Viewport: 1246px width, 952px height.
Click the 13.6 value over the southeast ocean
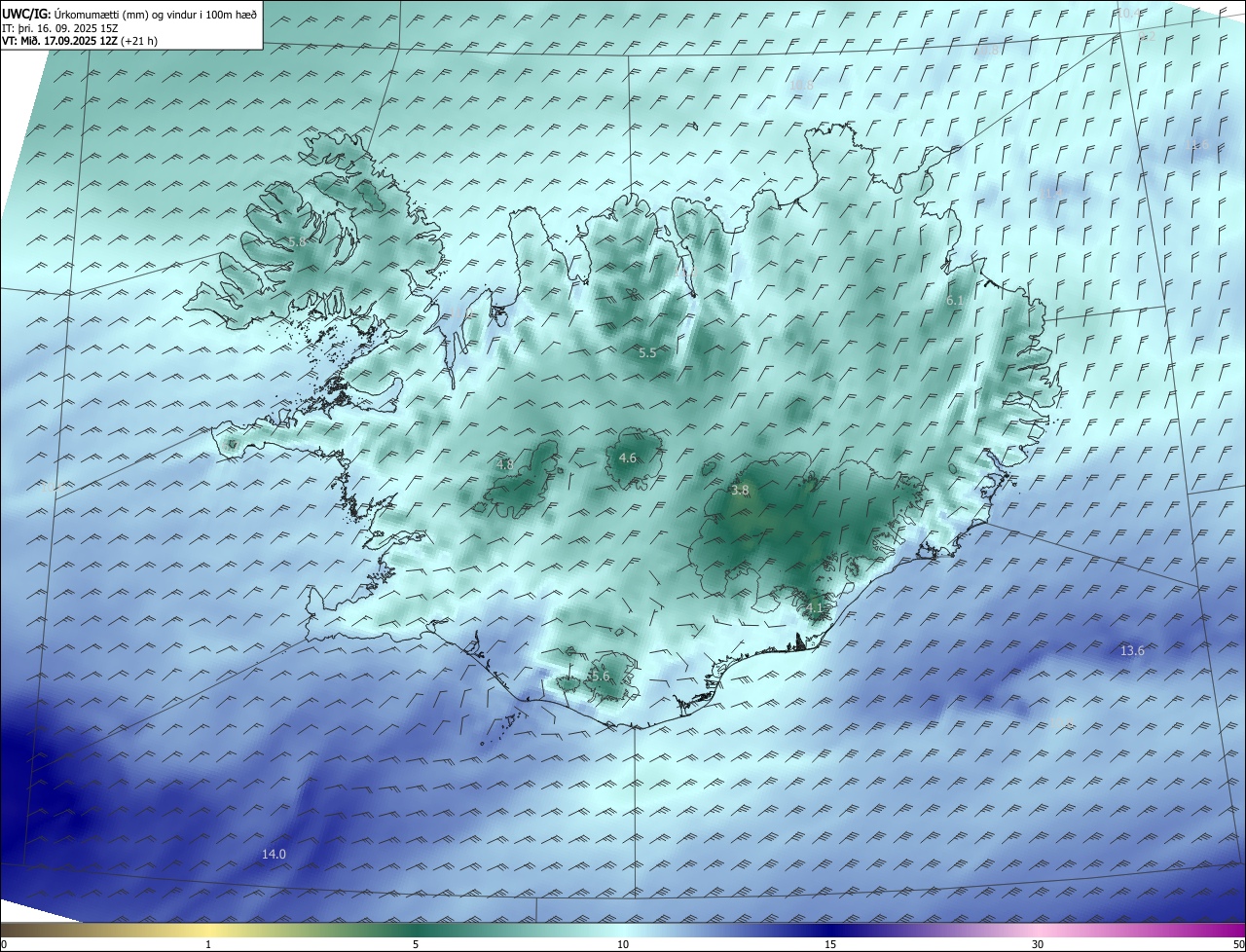(x=1132, y=651)
